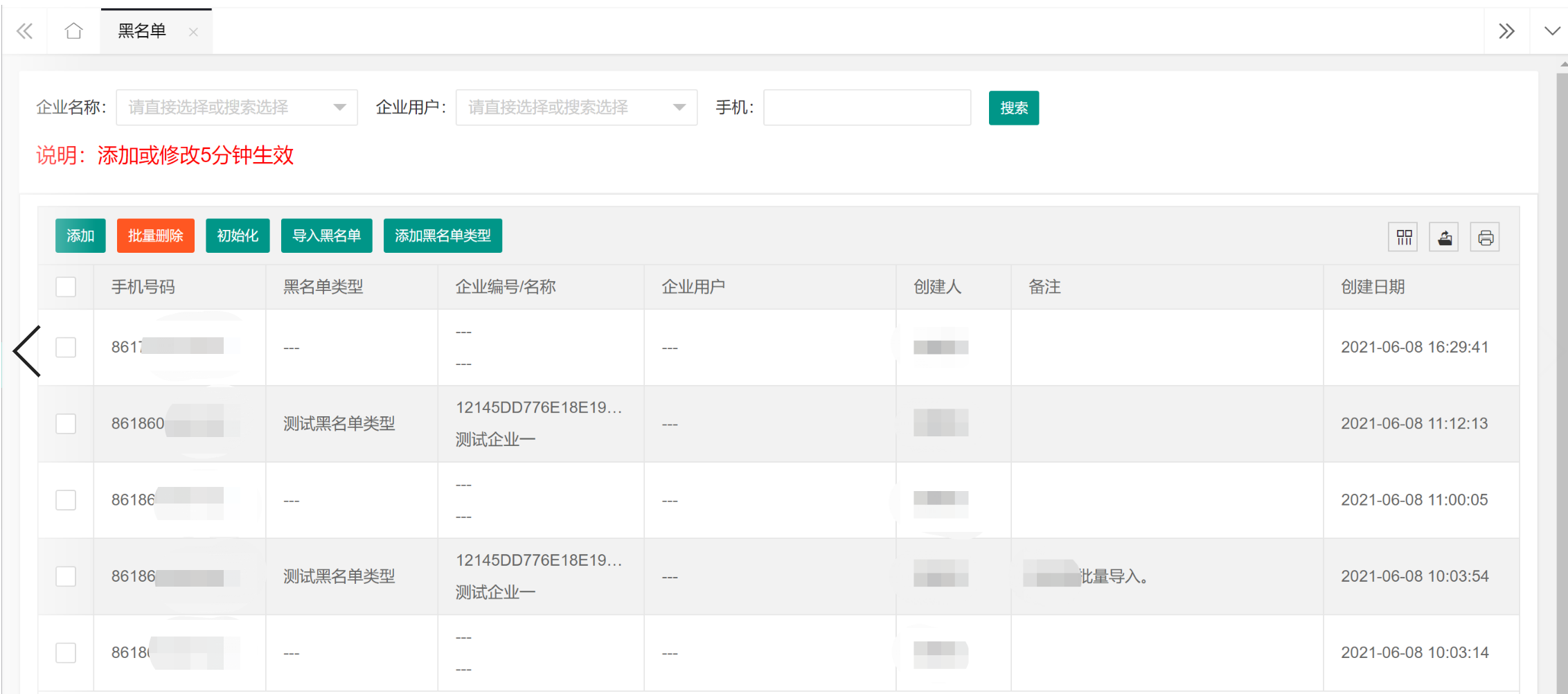This screenshot has width=1568, height=694.
Task: Check the row dated 2021-06-08 11:12:13
Action: pyautogui.click(x=66, y=423)
